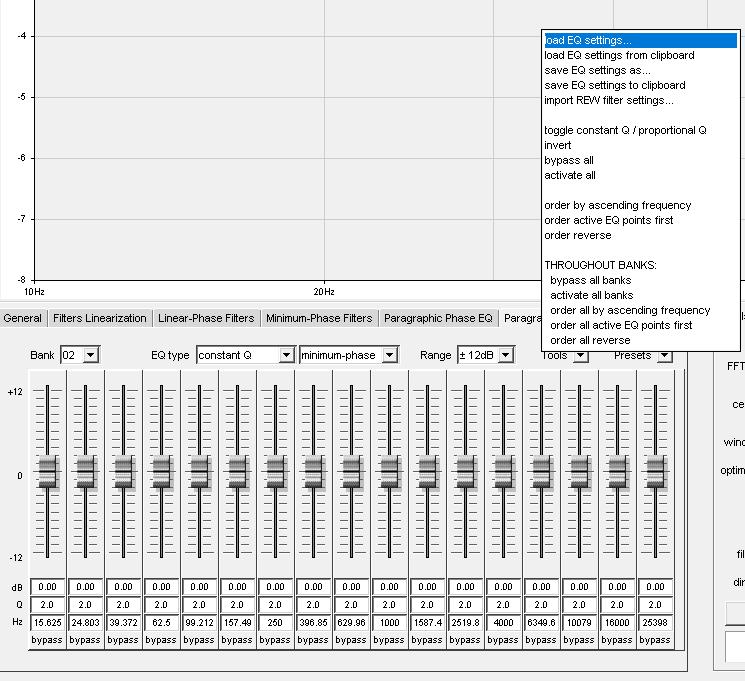Switch to the General tab

click(22, 318)
